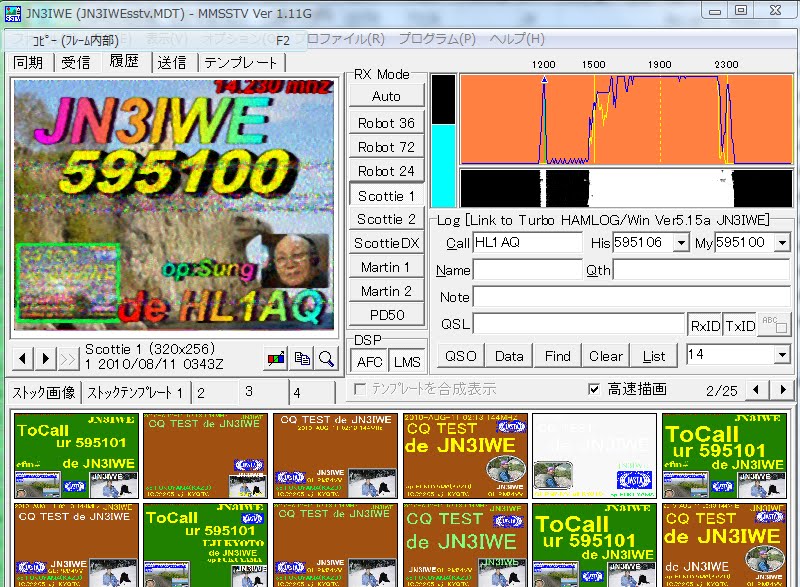Viewport: 800px width, 587px height.
Task: Select Martin 2 RX mode
Action: (x=386, y=291)
